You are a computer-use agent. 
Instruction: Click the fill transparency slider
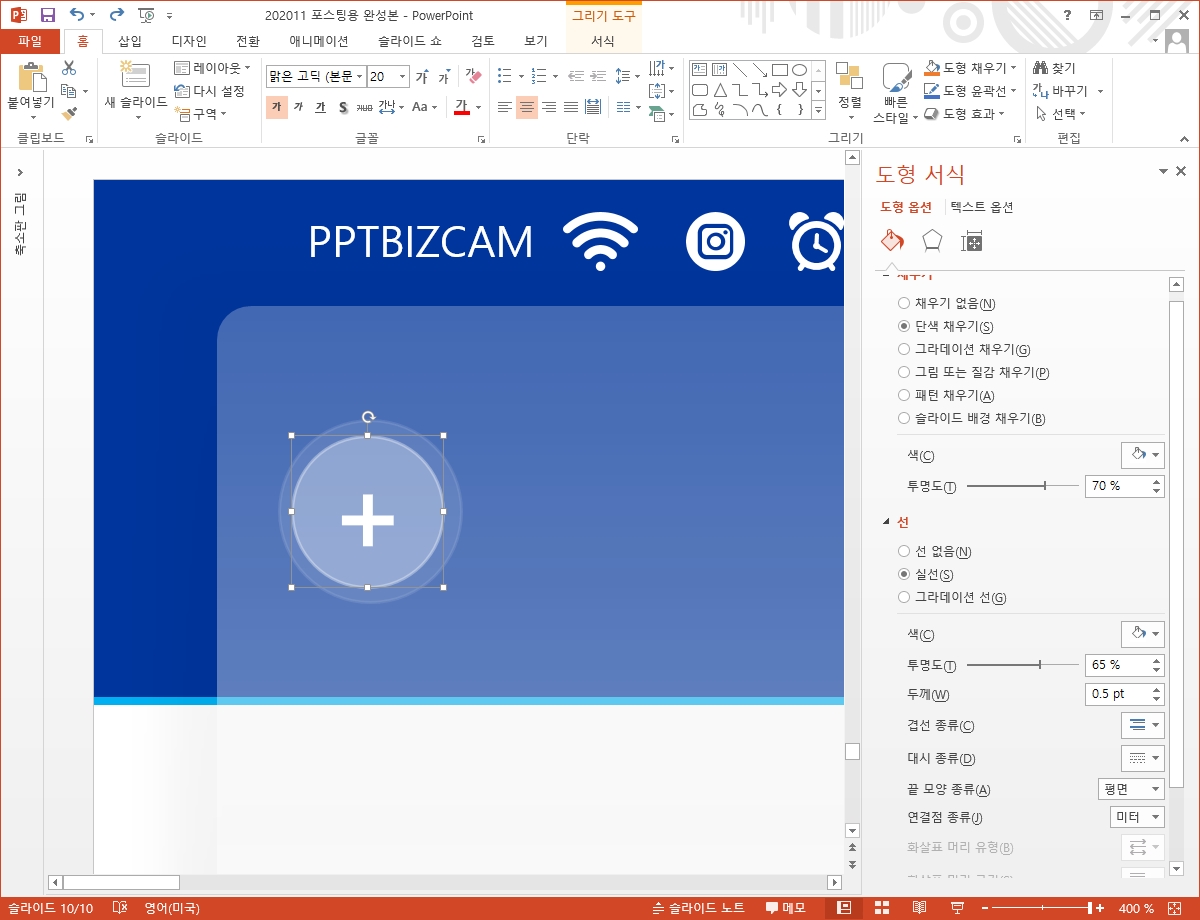click(x=1021, y=486)
